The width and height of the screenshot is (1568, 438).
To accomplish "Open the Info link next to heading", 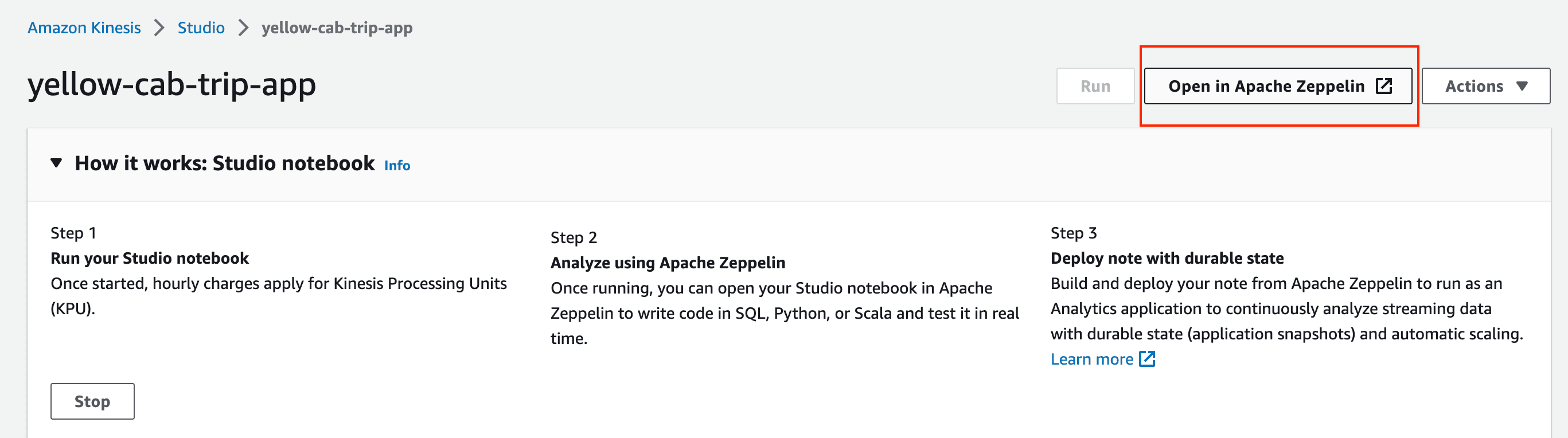I will pyautogui.click(x=397, y=166).
